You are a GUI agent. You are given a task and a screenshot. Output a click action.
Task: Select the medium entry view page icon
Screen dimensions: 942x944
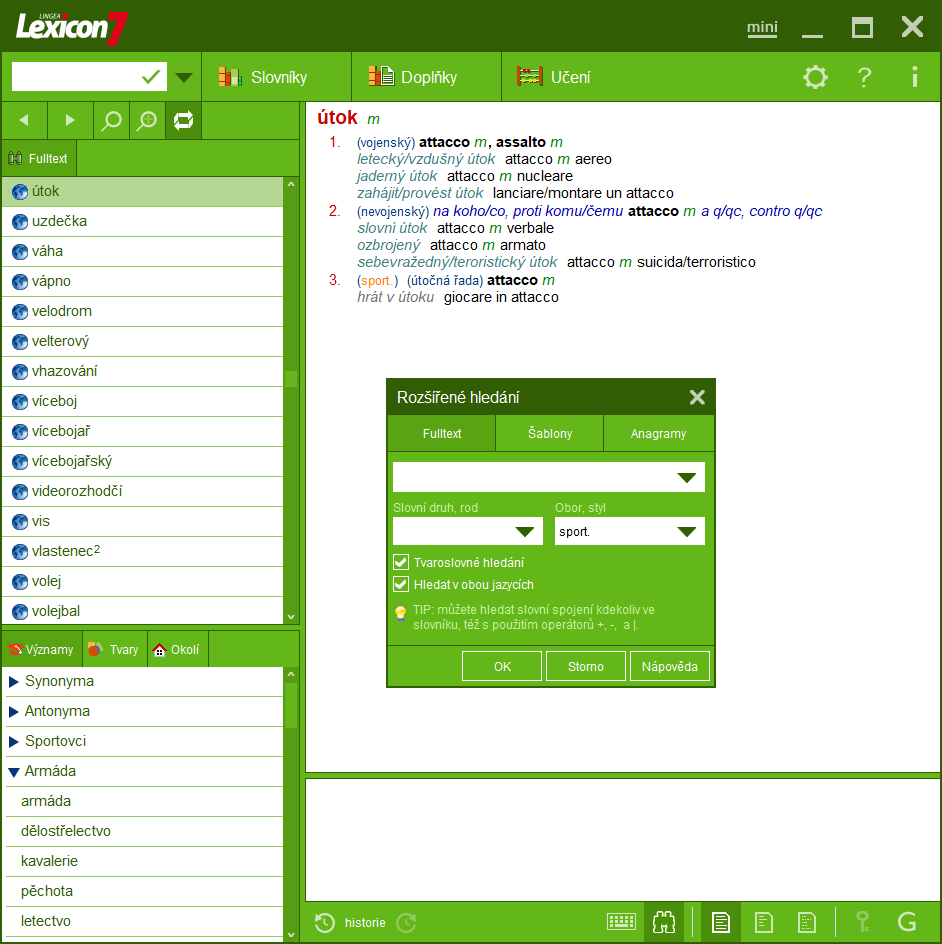[764, 922]
